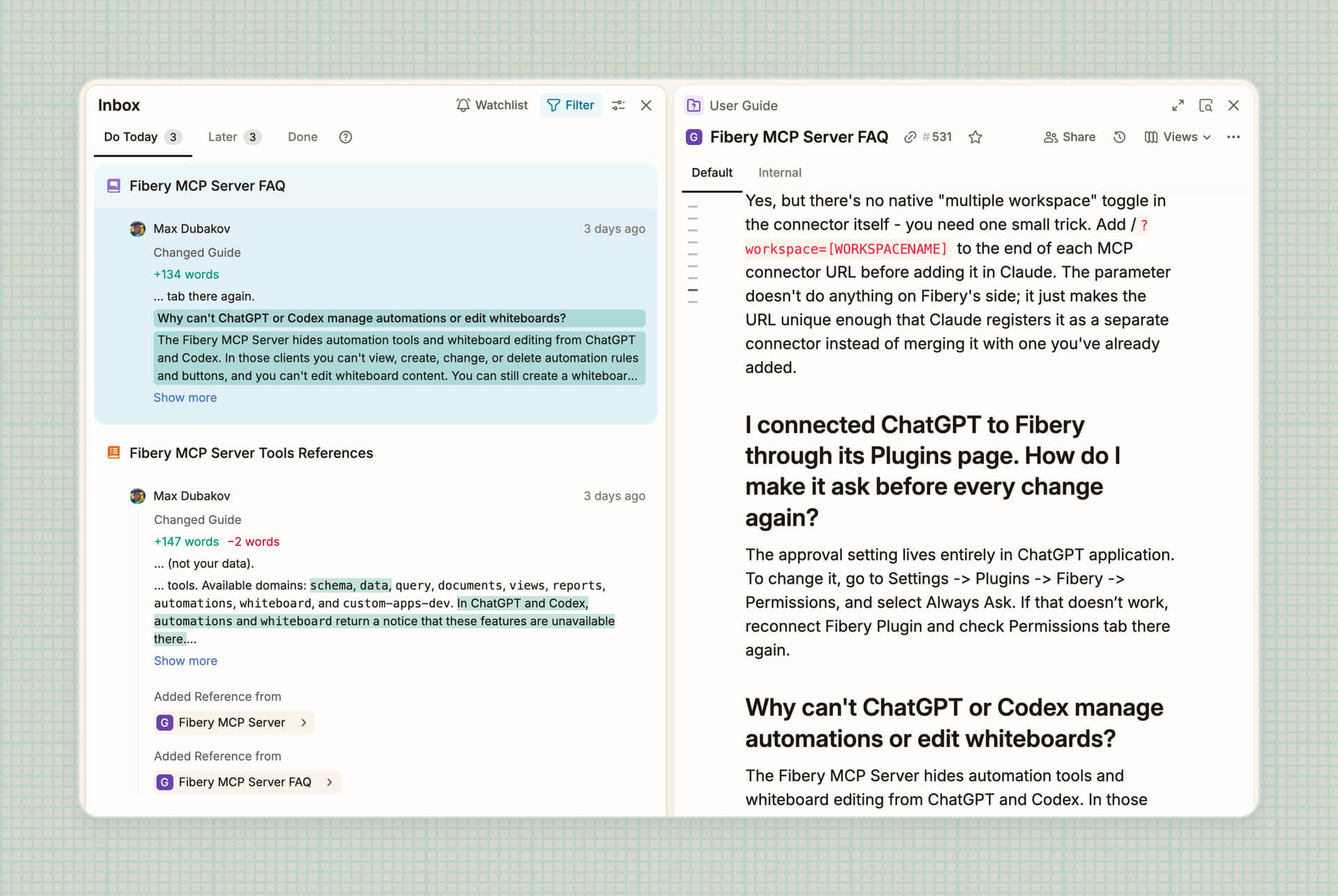Open Fibery MCP Server Tools References item title

tap(251, 454)
